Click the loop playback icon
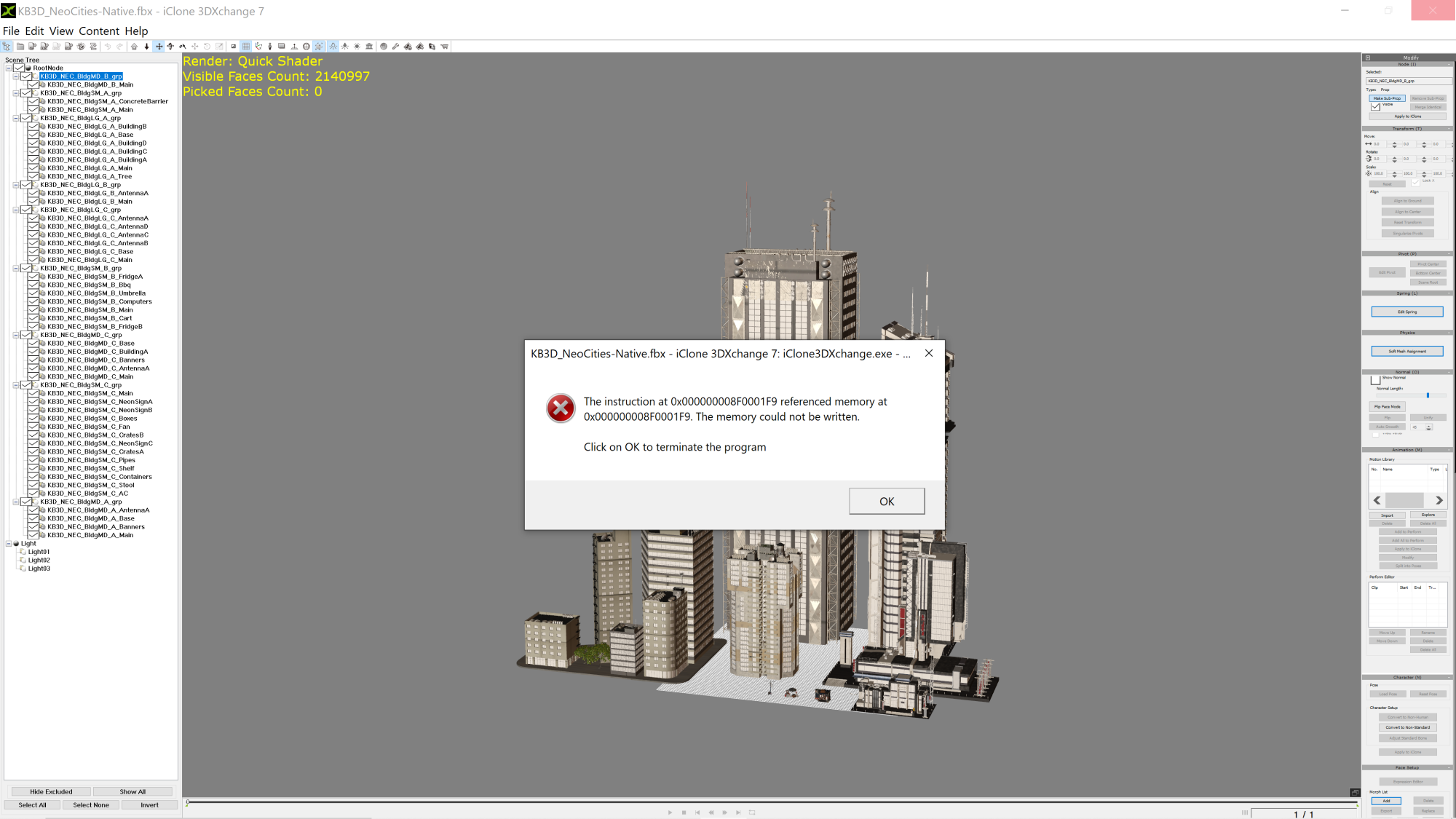Screen dimensions: 1456x819 [752, 812]
